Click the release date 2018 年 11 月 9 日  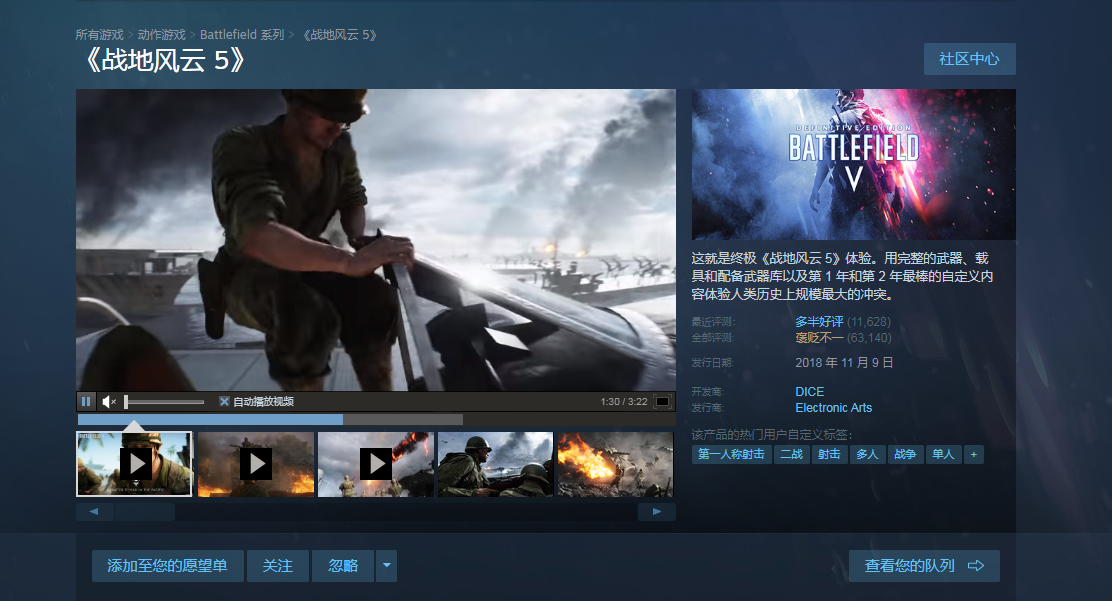pyautogui.click(x=844, y=363)
